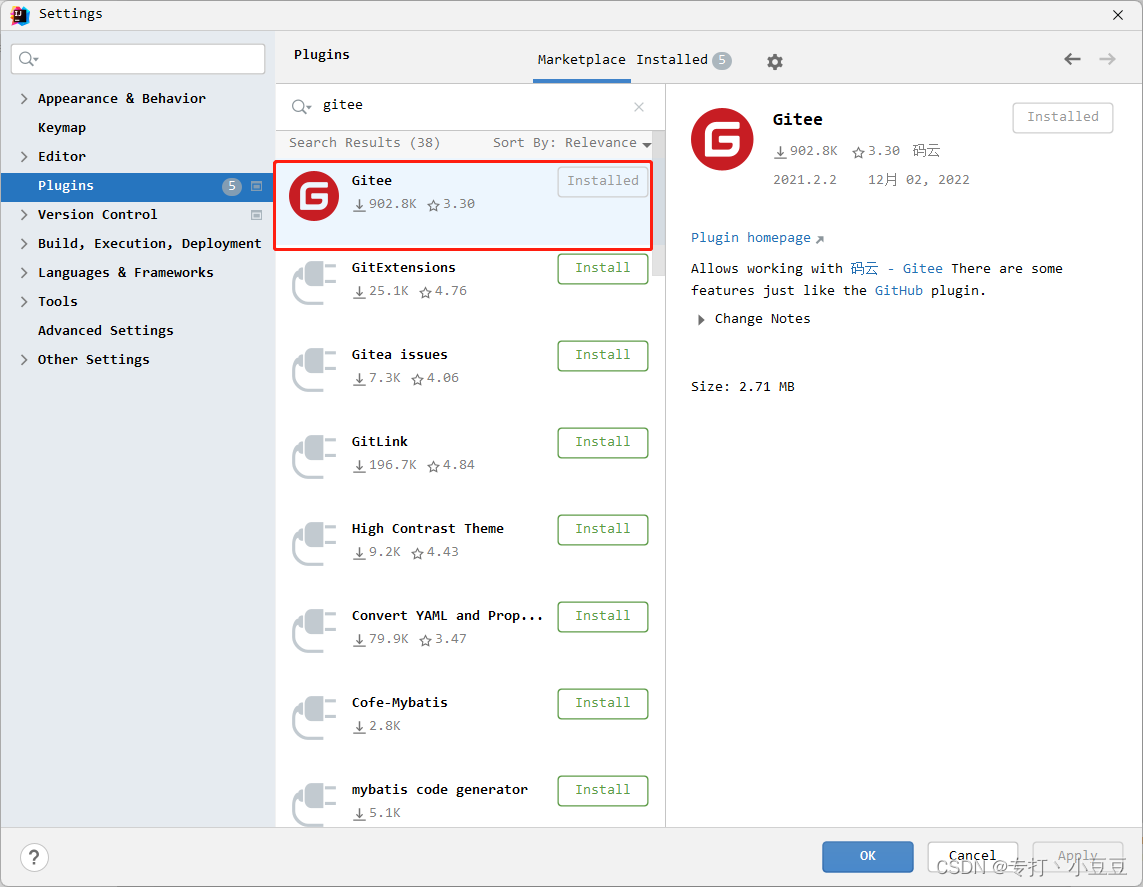Click the Cancel button
Viewport: 1143px width, 887px height.
(x=972, y=856)
